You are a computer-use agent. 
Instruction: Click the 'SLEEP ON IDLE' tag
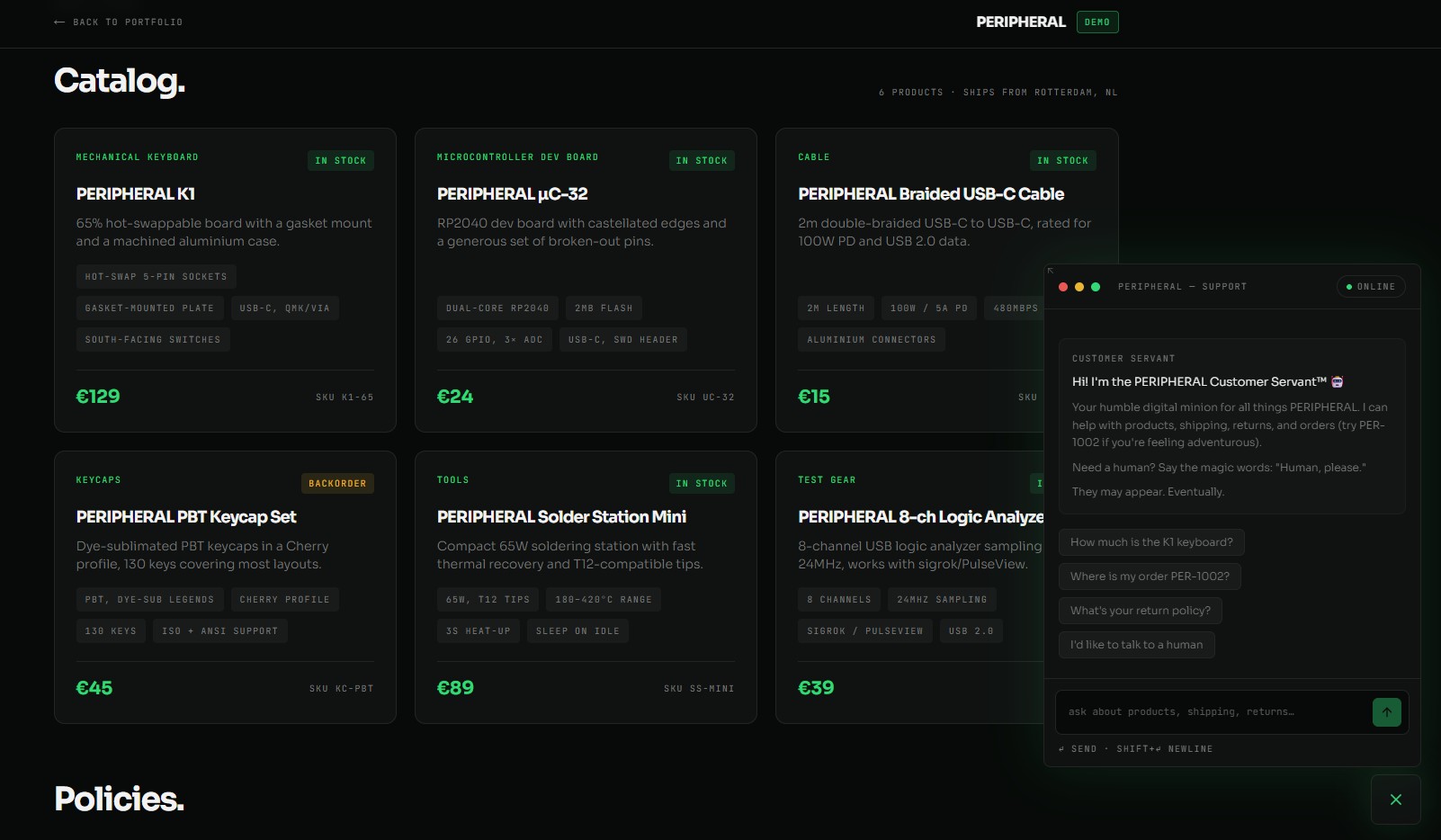(577, 631)
